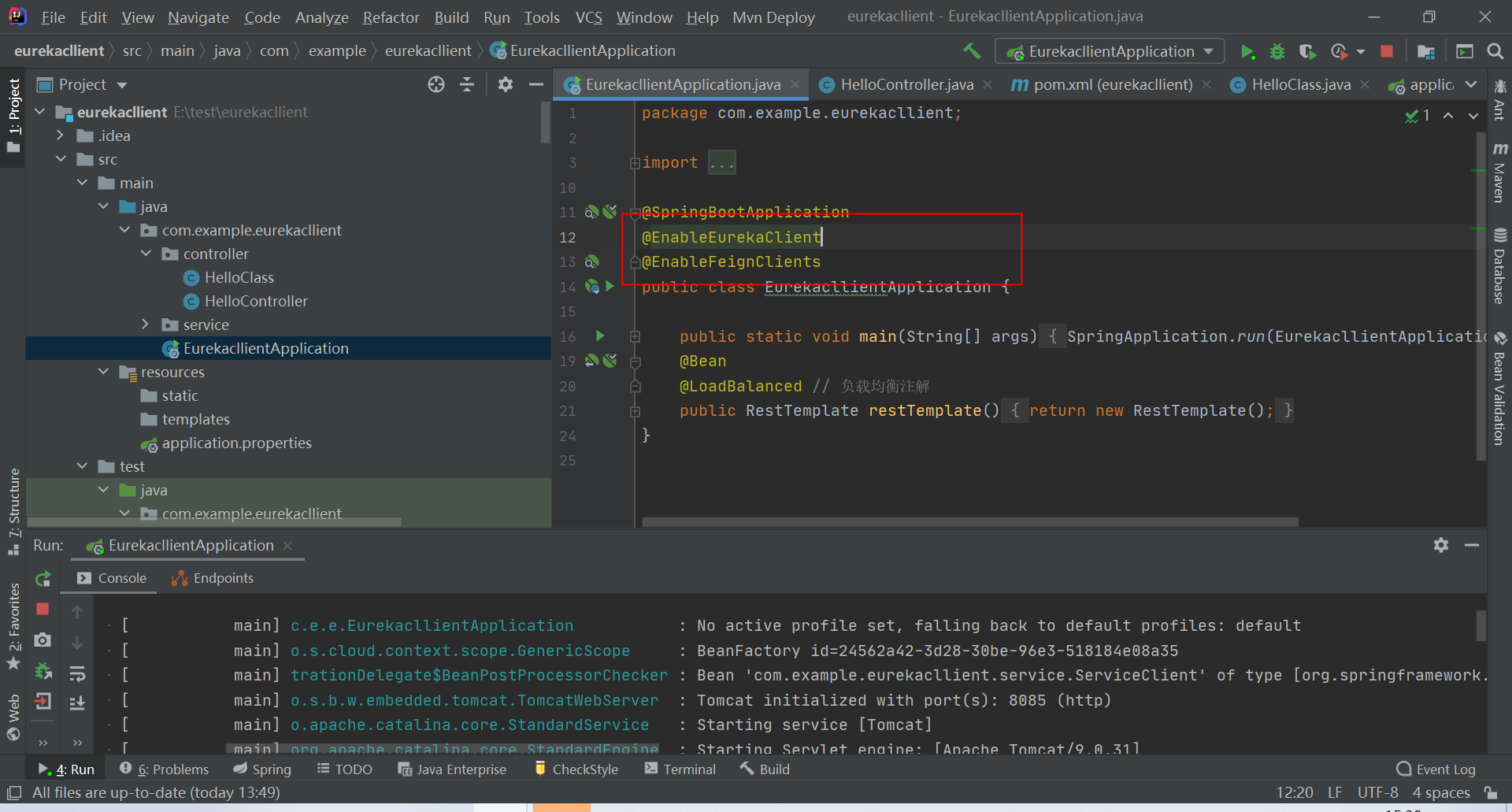Click the green Run button in toolbar
1512x812 pixels.
pos(1247,52)
